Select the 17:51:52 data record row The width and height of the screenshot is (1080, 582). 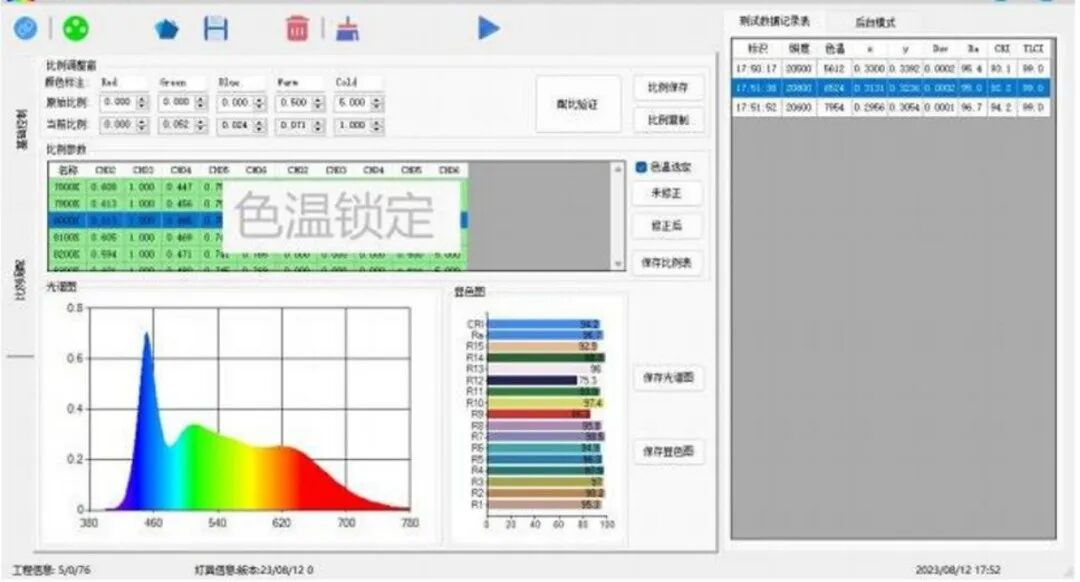(892, 107)
